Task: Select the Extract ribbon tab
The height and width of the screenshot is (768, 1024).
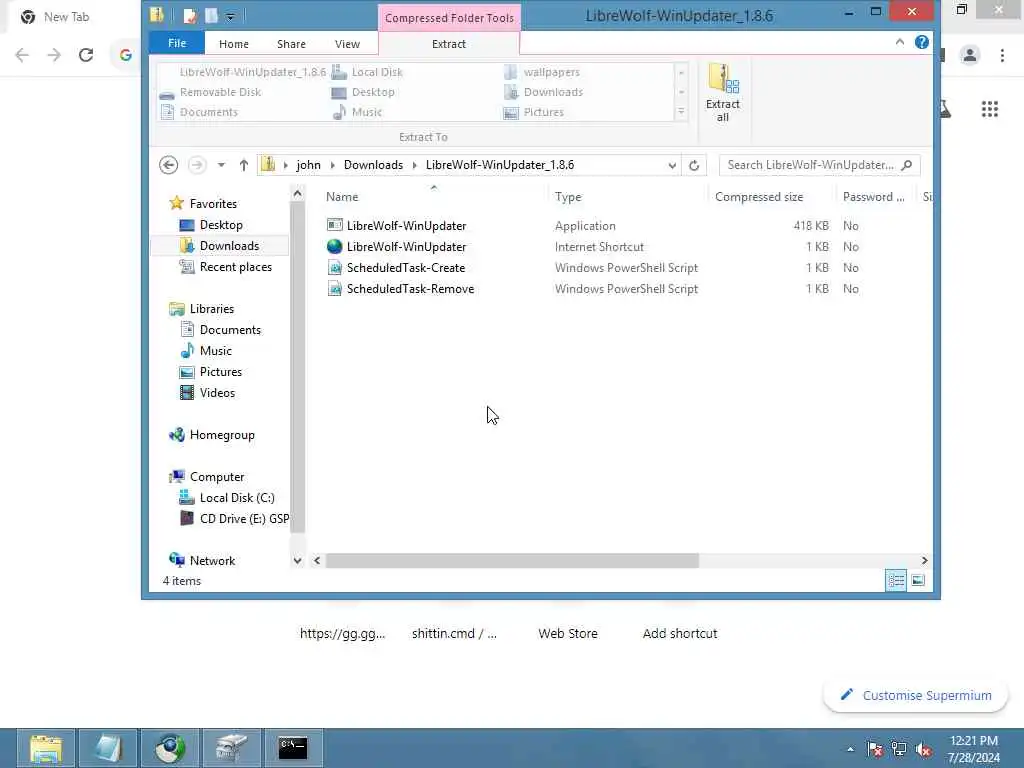Action: pyautogui.click(x=449, y=44)
